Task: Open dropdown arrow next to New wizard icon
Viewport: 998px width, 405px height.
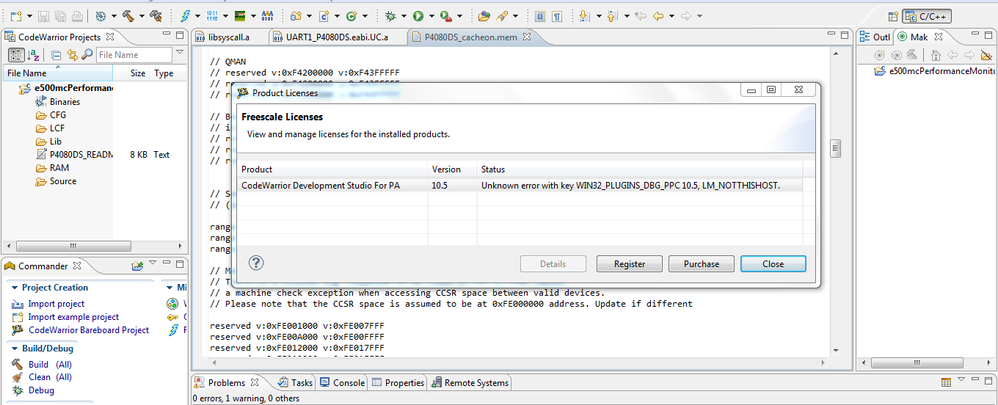Action: click(x=29, y=16)
